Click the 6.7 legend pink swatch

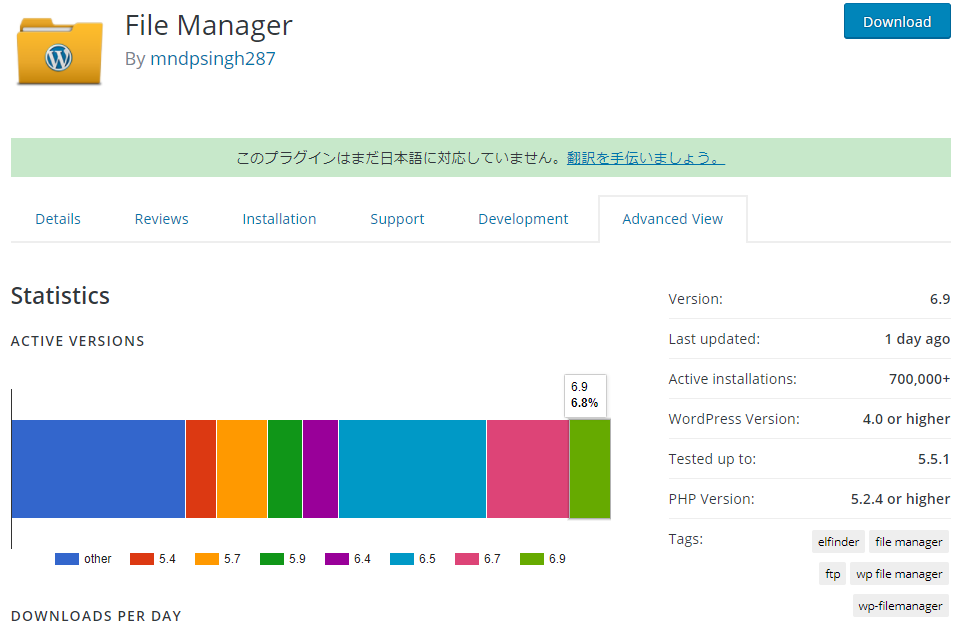(x=466, y=559)
